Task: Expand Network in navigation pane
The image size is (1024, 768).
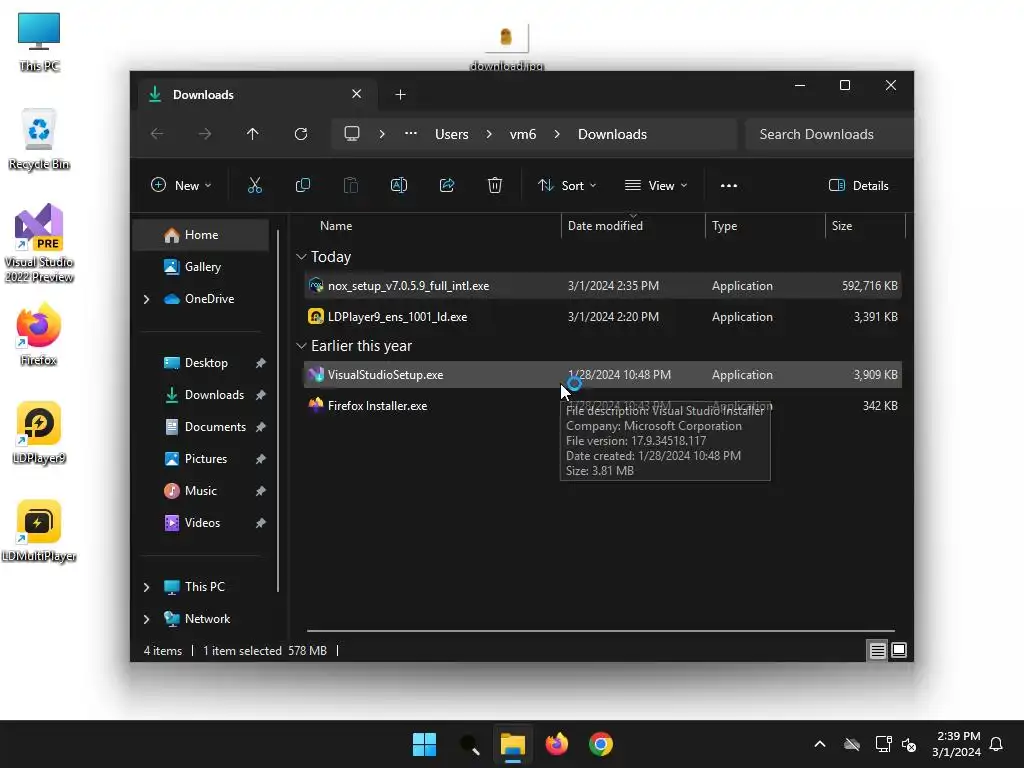Action: [146, 619]
